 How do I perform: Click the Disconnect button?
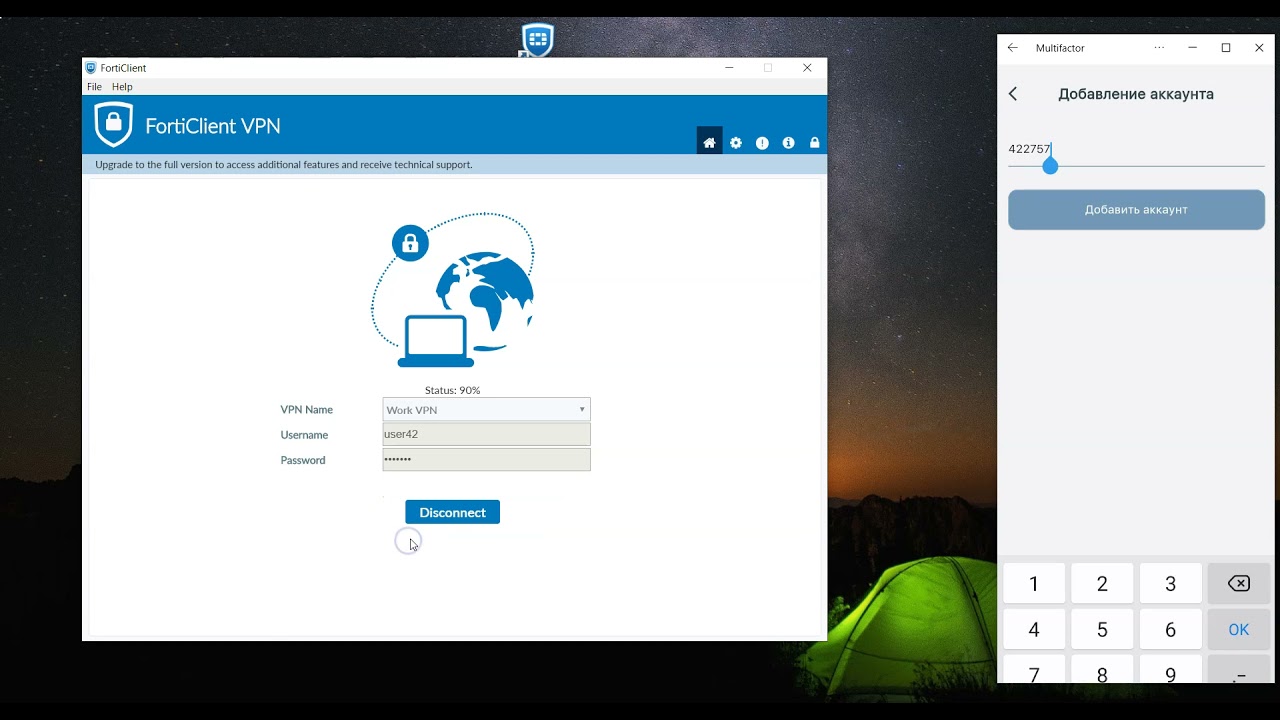pos(452,512)
